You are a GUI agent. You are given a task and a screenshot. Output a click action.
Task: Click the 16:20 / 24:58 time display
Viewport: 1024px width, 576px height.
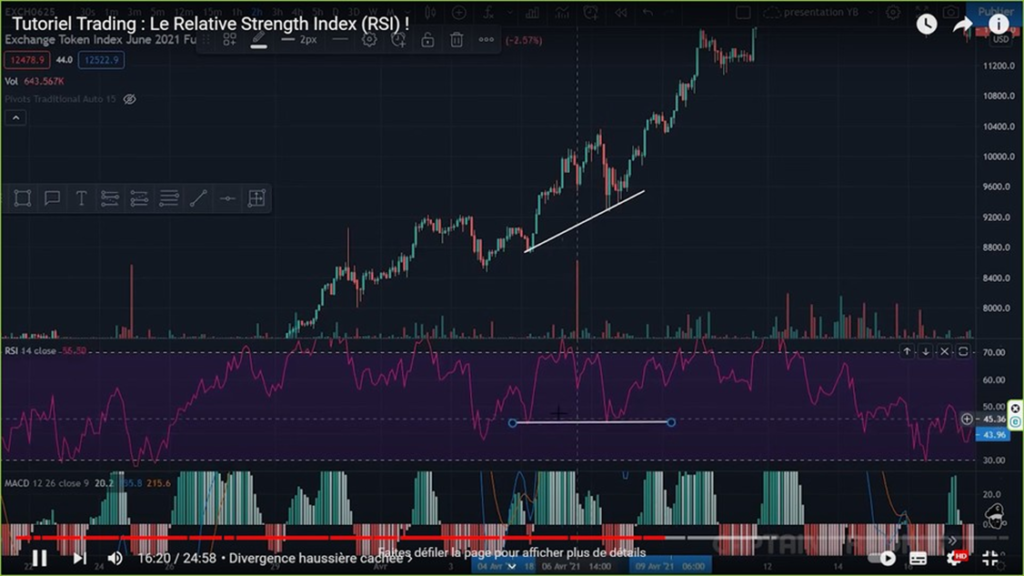click(x=177, y=558)
